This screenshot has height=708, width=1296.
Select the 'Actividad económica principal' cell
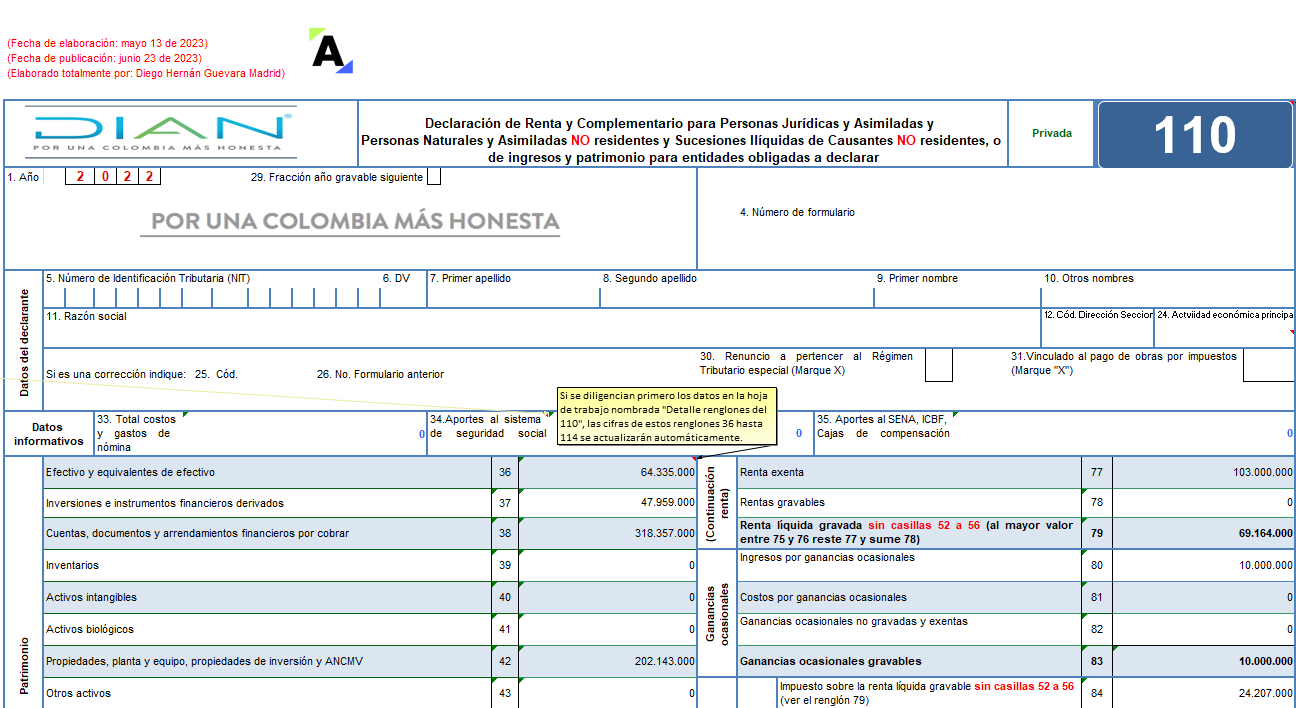(x=1225, y=328)
